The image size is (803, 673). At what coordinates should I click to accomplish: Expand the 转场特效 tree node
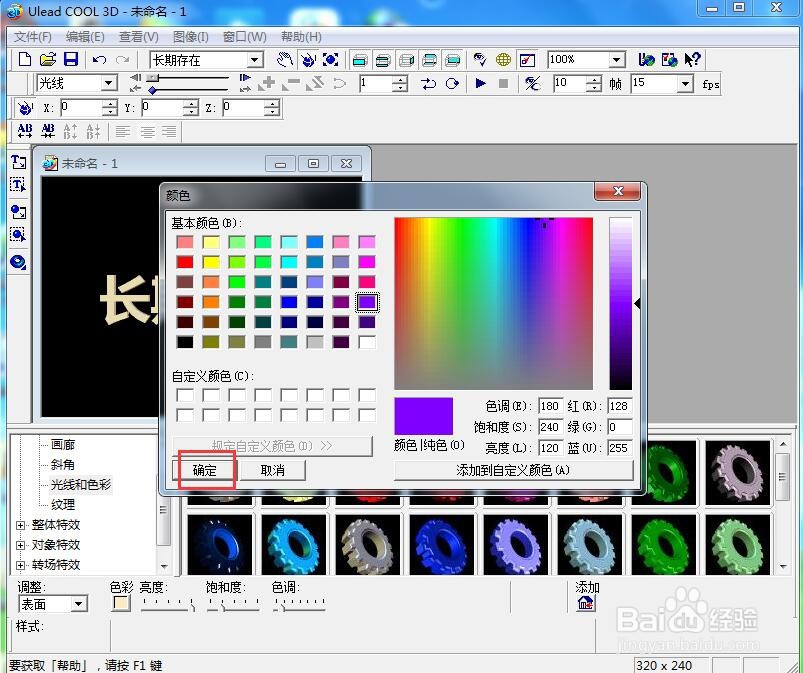(20, 565)
